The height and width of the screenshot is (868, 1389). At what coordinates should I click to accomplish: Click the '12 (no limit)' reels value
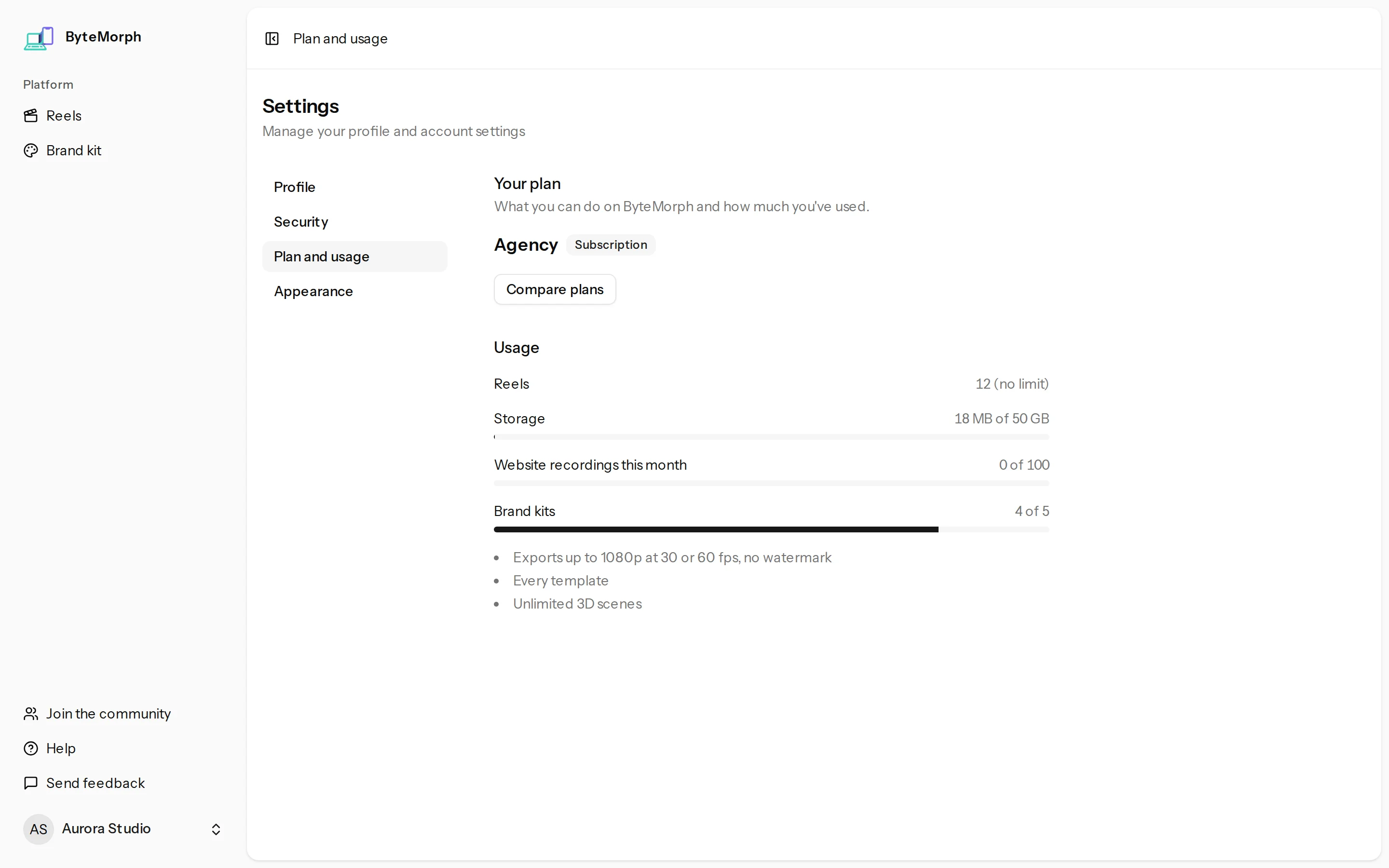[1012, 384]
